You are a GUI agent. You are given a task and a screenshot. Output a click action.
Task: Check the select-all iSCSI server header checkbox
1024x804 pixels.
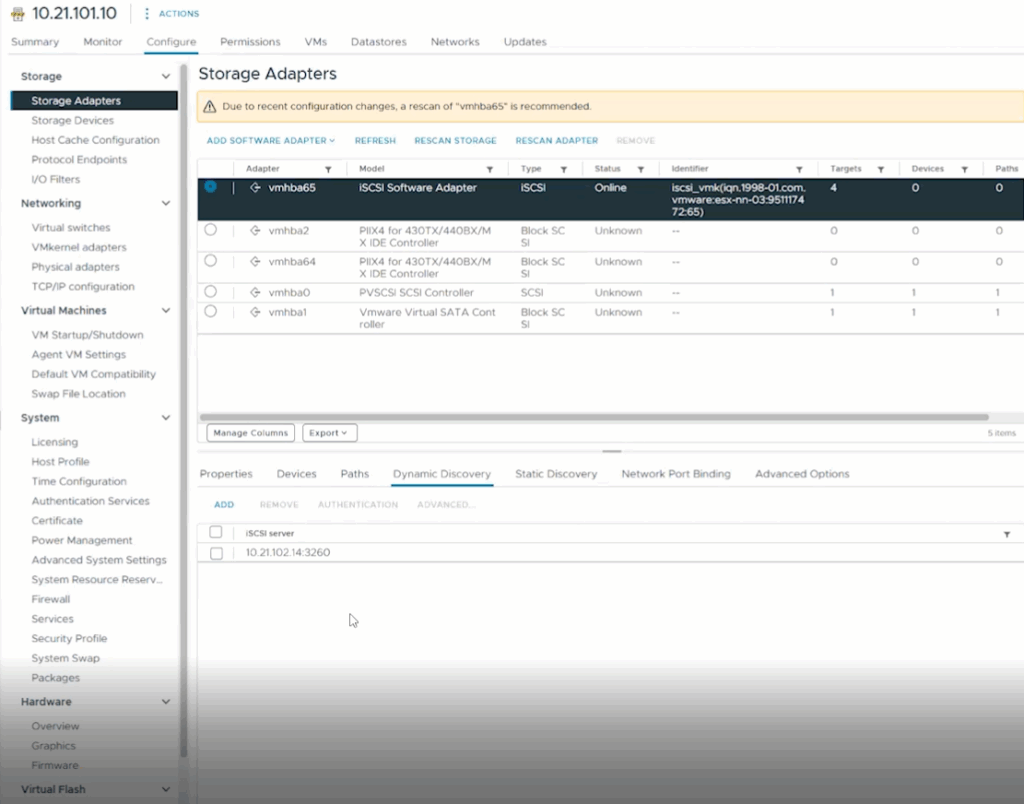pyautogui.click(x=216, y=532)
